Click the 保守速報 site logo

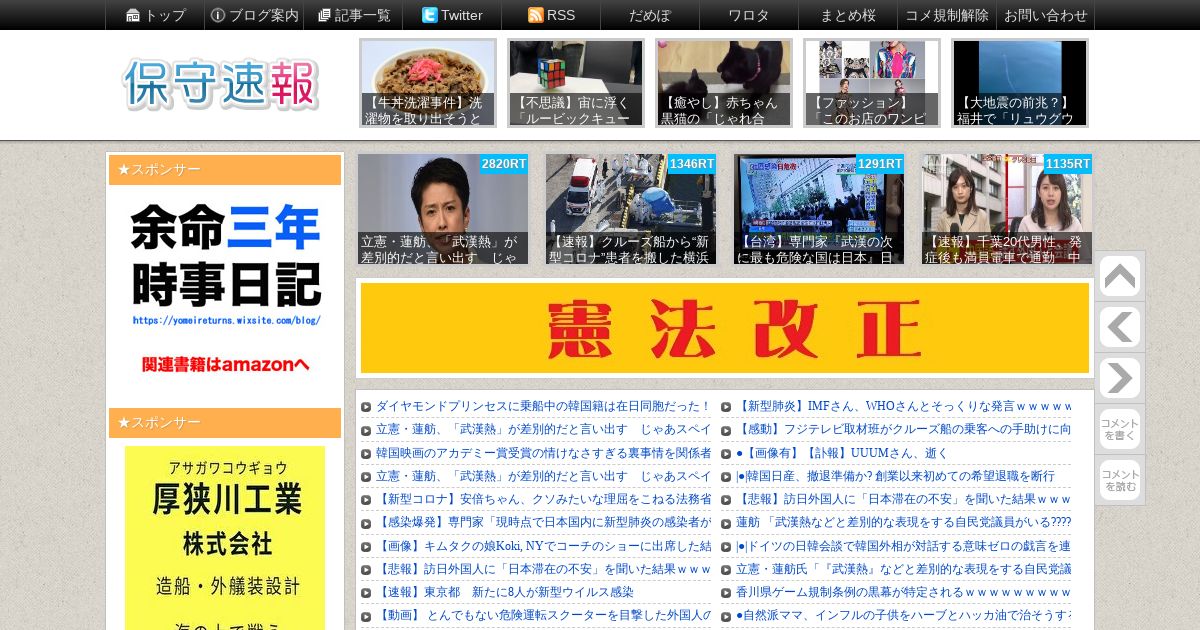tap(221, 84)
